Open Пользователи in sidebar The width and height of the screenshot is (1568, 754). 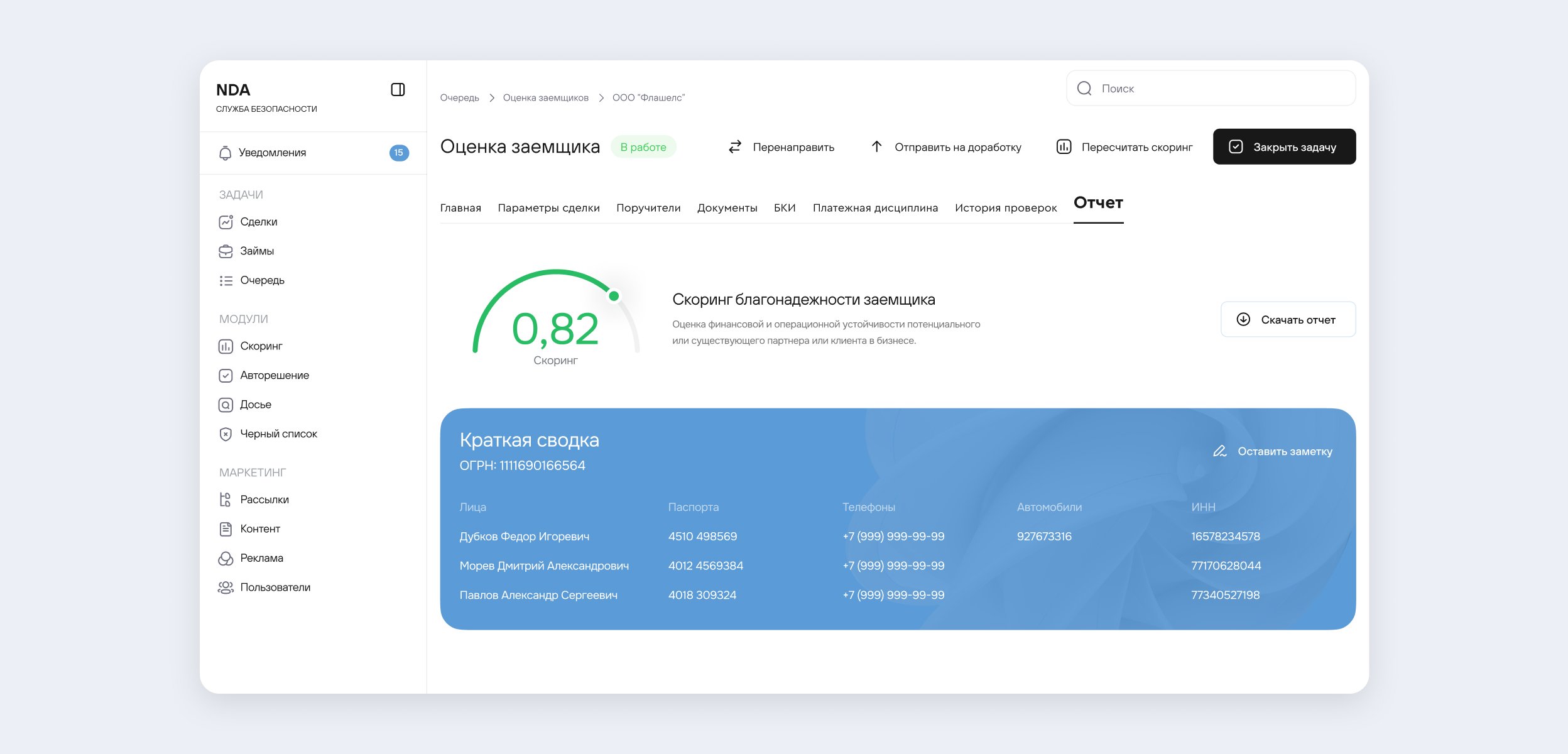click(275, 587)
